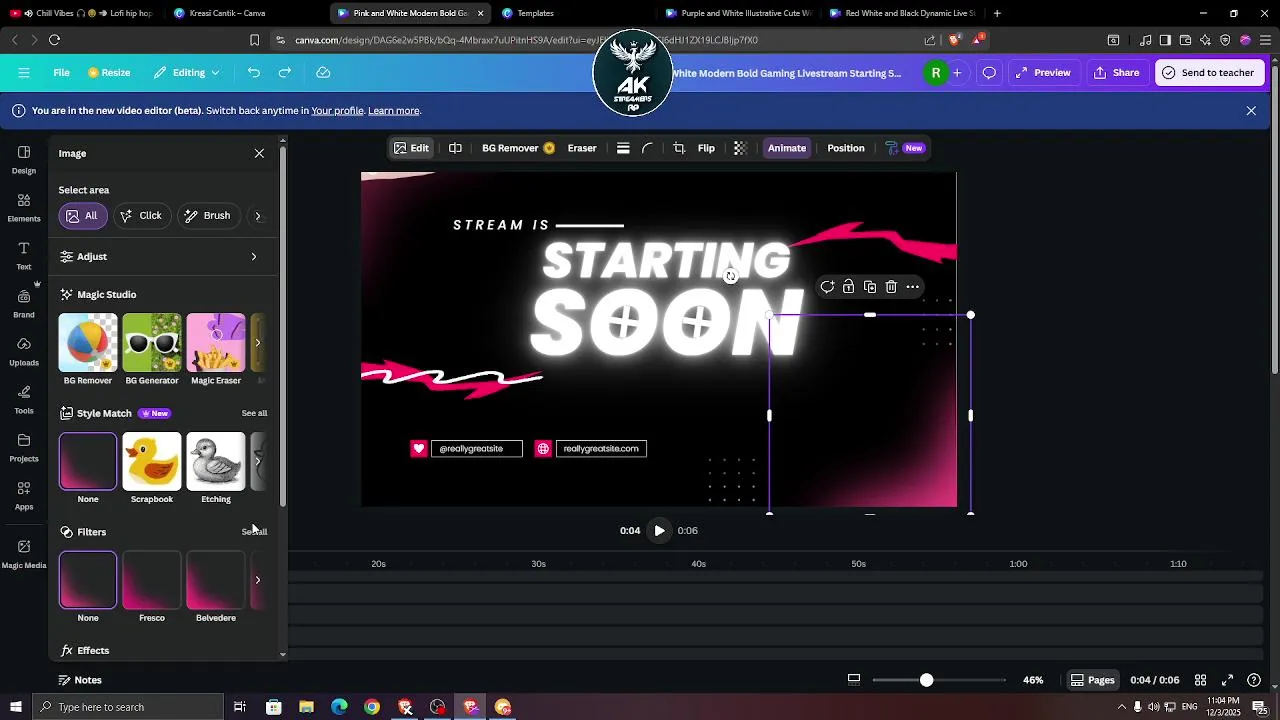Open the Uploads sidebar panel

(x=24, y=352)
